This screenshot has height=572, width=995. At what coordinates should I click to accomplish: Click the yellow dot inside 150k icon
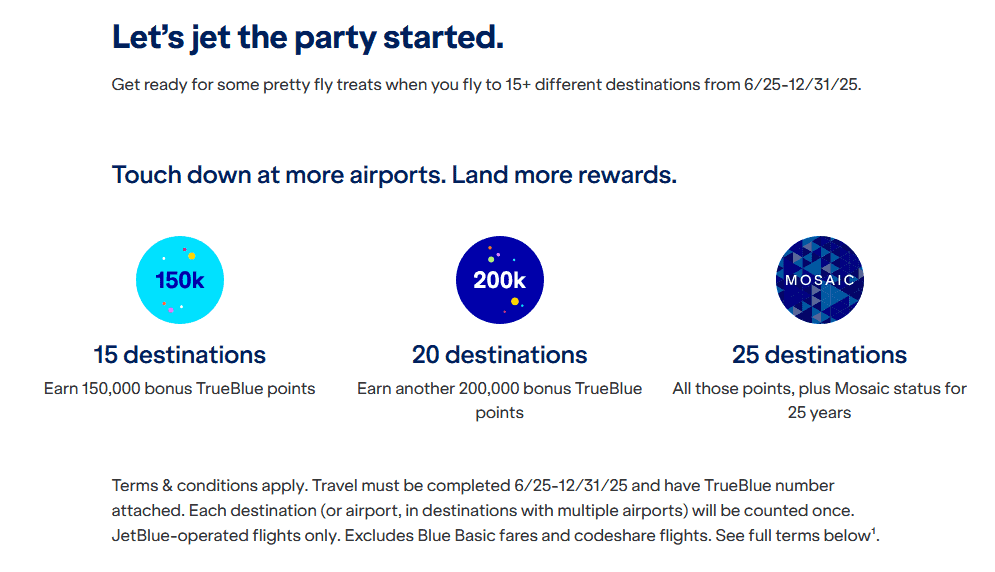(x=191, y=256)
